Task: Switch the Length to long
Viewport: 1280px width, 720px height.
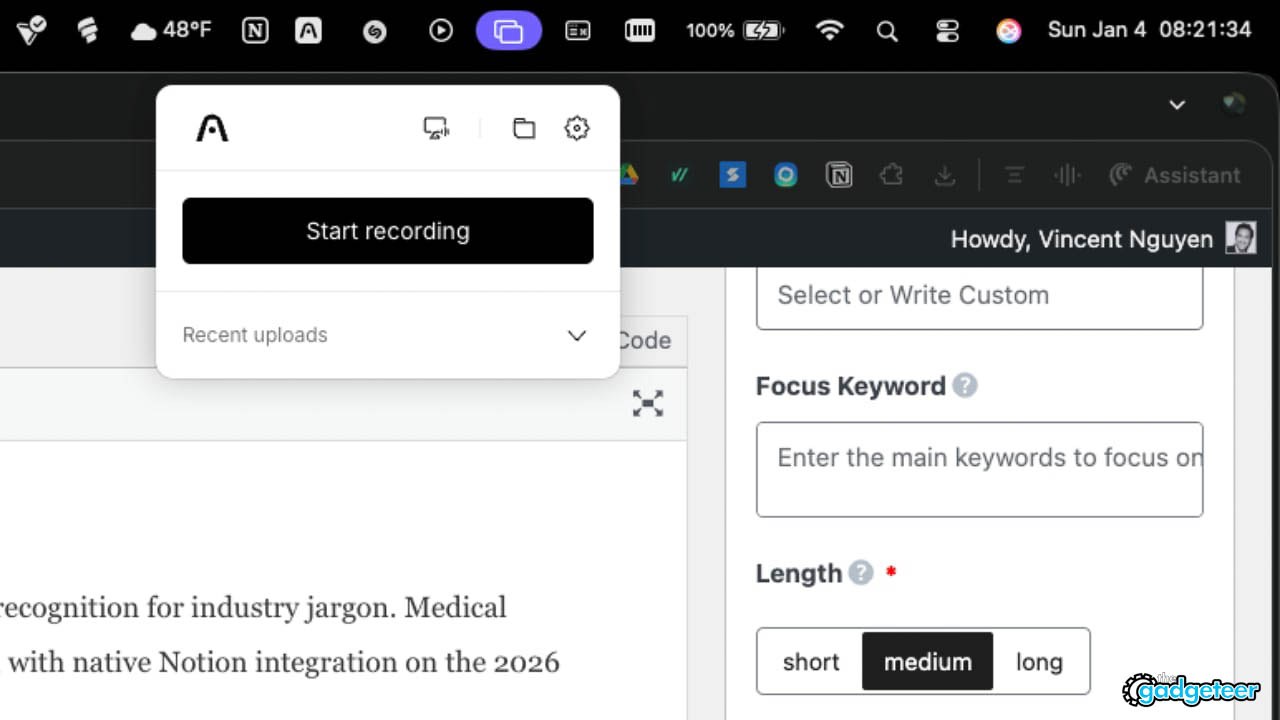Action: 1039,661
